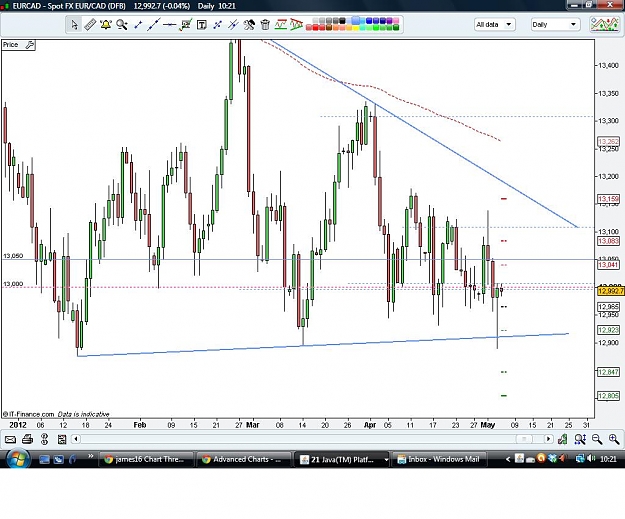
Task: Click the 12,805 price label
Action: pyautogui.click(x=608, y=396)
